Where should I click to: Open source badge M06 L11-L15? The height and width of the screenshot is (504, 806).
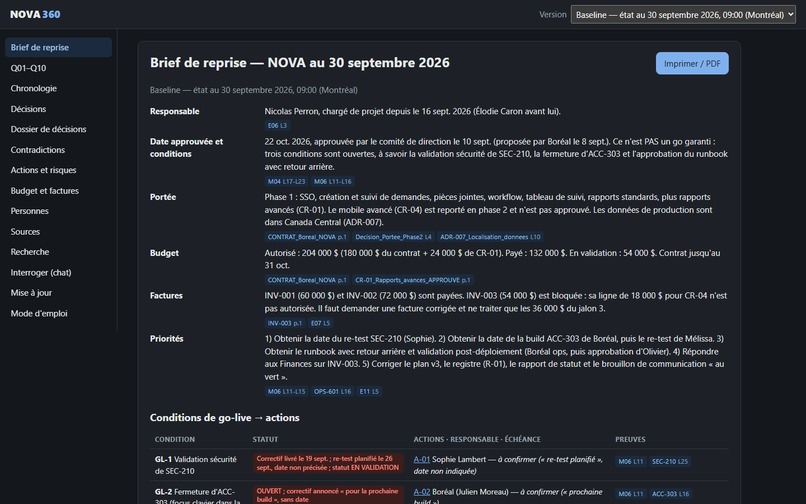[286, 391]
